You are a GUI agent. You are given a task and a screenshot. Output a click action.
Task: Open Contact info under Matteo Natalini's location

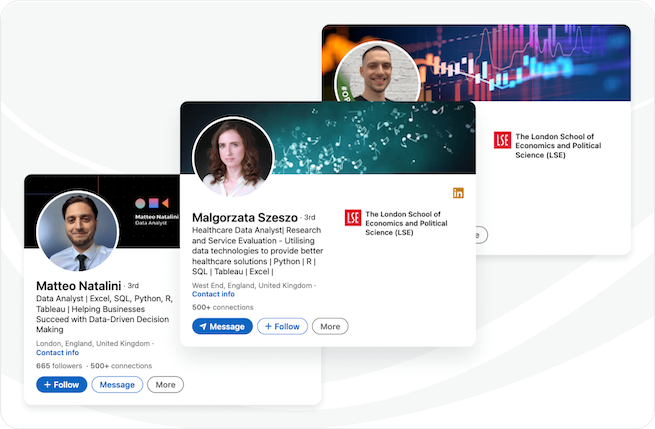[x=57, y=353]
